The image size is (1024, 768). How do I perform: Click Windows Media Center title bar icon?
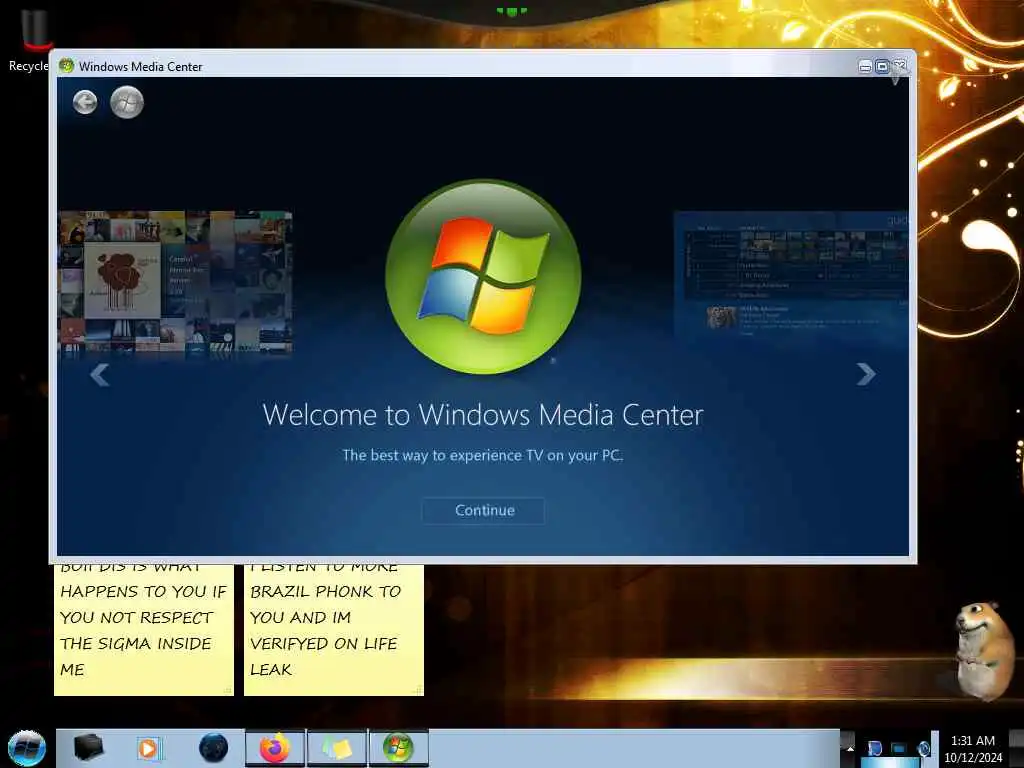click(66, 66)
